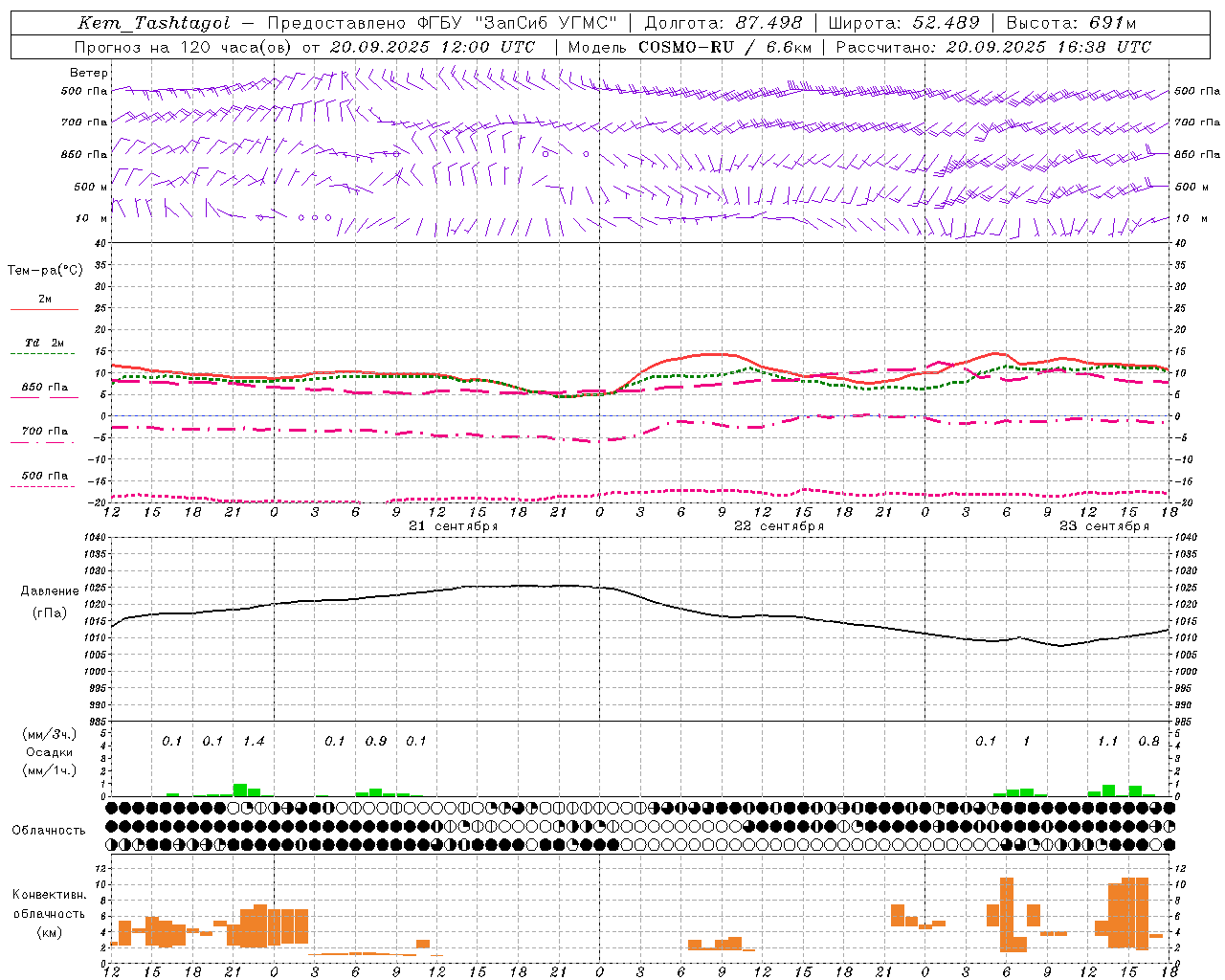Click the Тем-ра(°C) temperature panel label
Screen dimensions: 1225x980
click(x=45, y=271)
